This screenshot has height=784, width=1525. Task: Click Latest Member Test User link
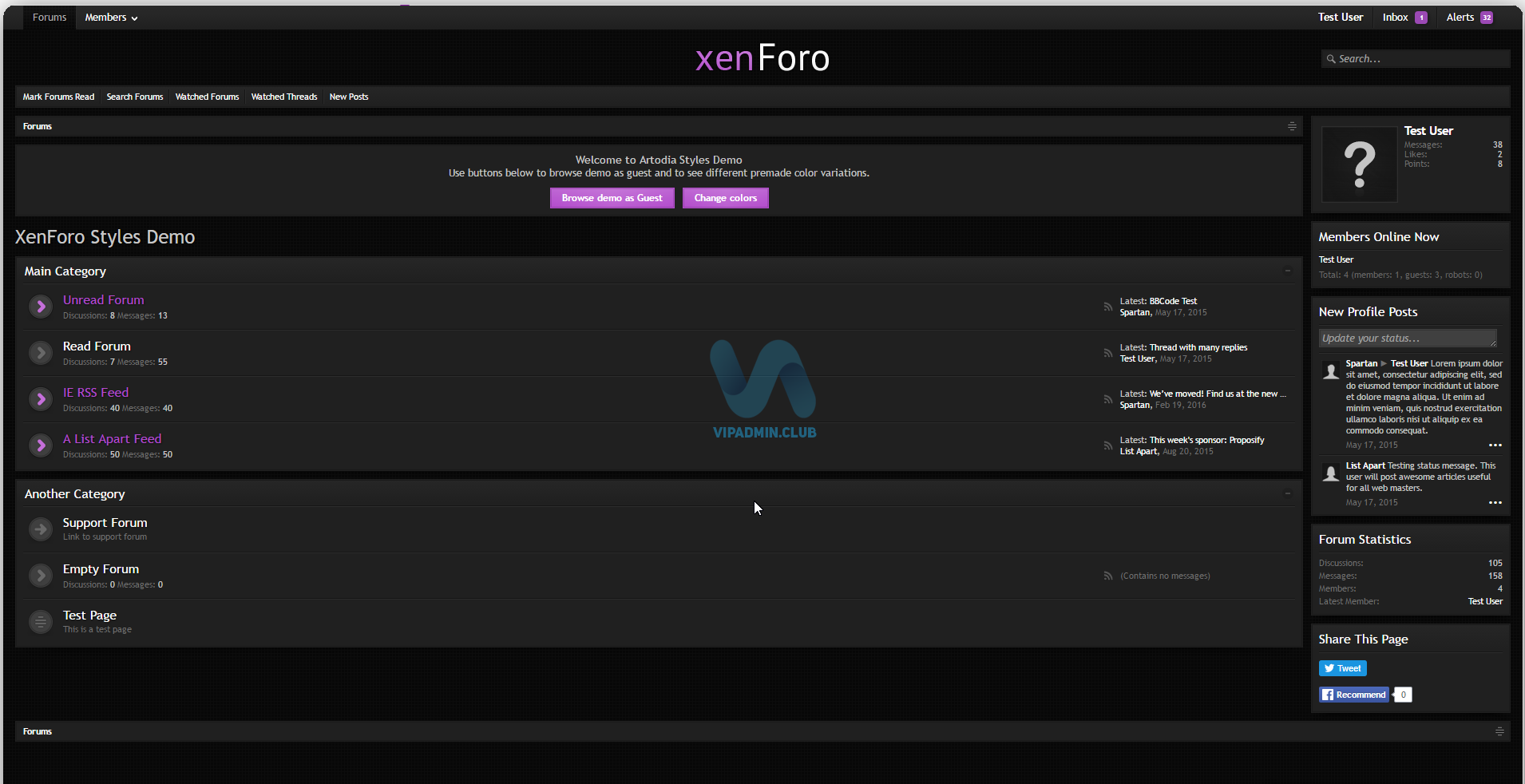(x=1485, y=601)
